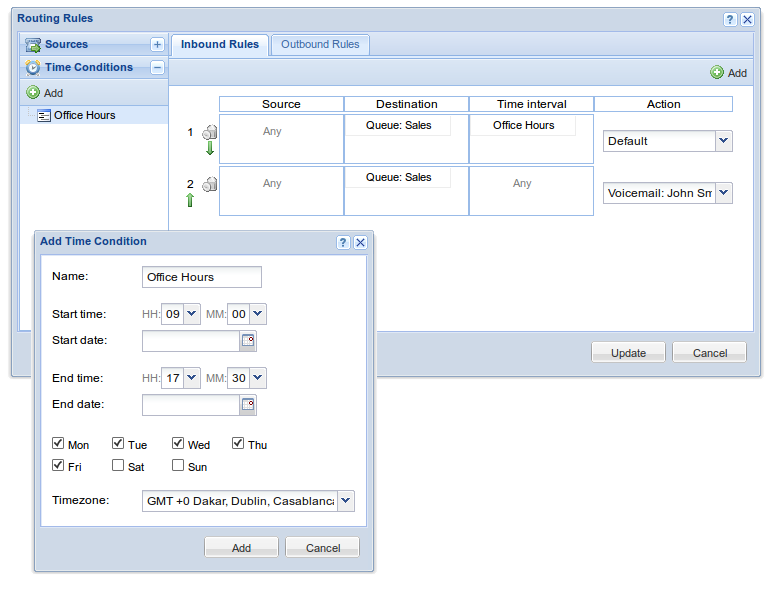Open the End time minutes dropdown
This screenshot has height=589, width=772.
pyautogui.click(x=257, y=378)
